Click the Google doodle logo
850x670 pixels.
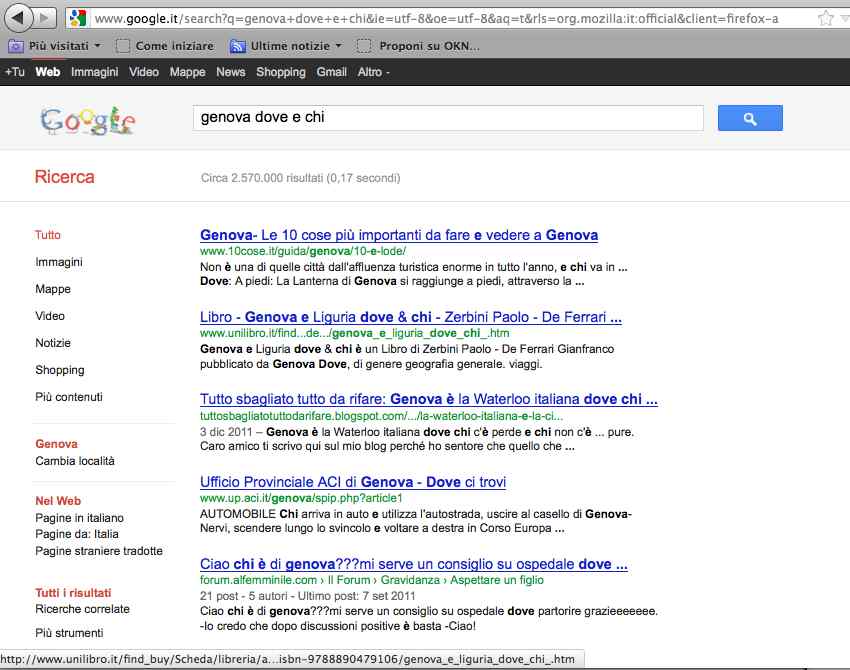(x=88, y=120)
